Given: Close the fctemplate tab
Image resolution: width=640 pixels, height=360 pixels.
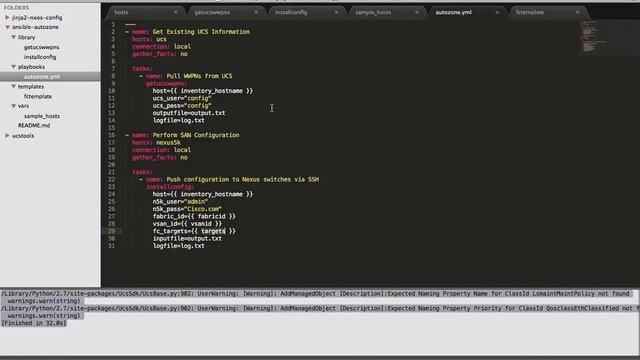Looking at the screenshot, I should [x=578, y=12].
